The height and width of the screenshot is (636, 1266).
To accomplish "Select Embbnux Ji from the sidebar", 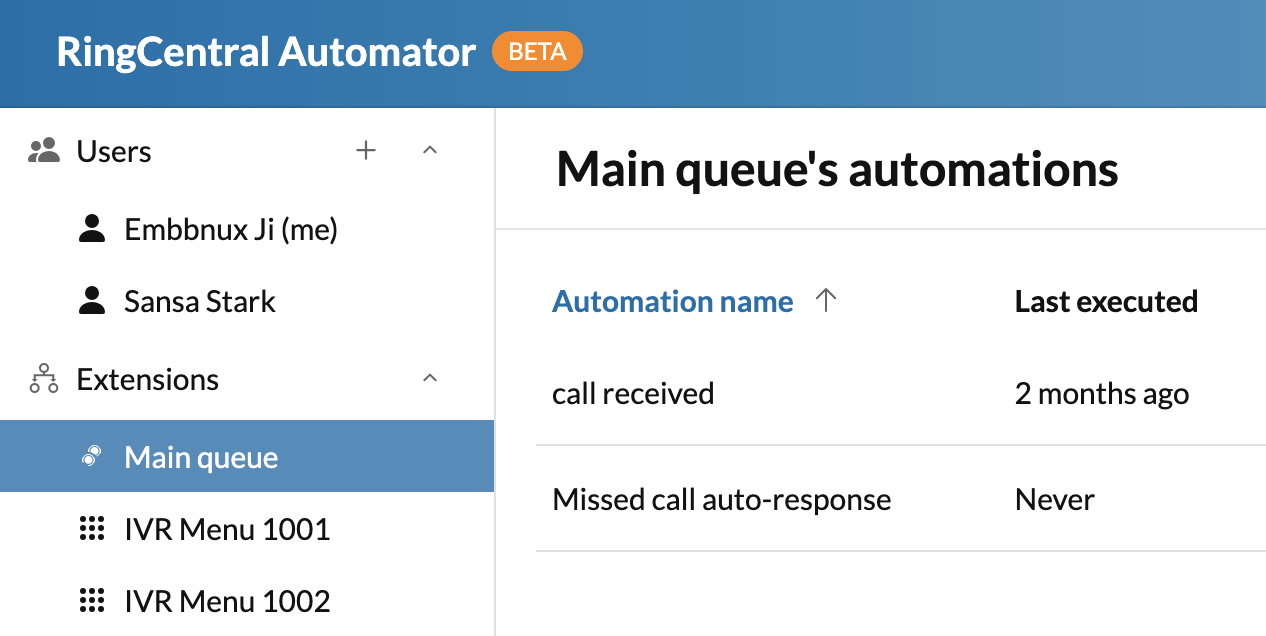I will 230,229.
